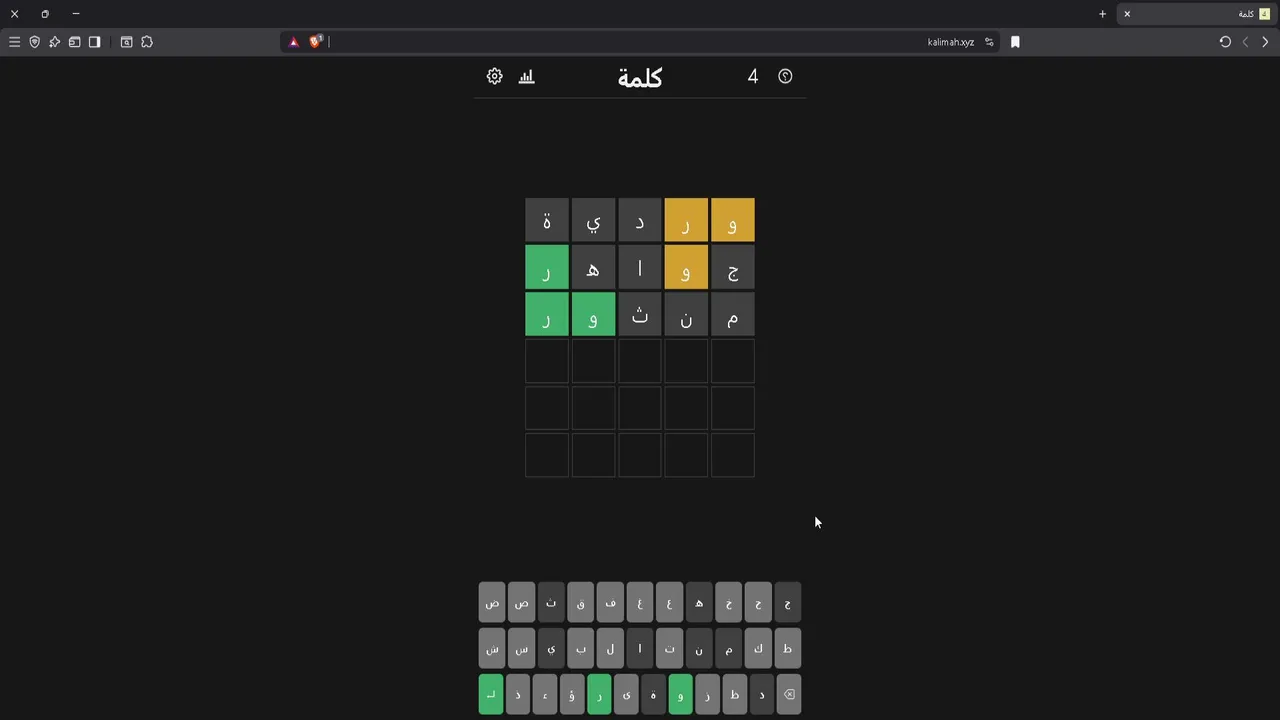Tap the ض keyboard key
Viewport: 1280px width, 720px height.
pyautogui.click(x=492, y=603)
